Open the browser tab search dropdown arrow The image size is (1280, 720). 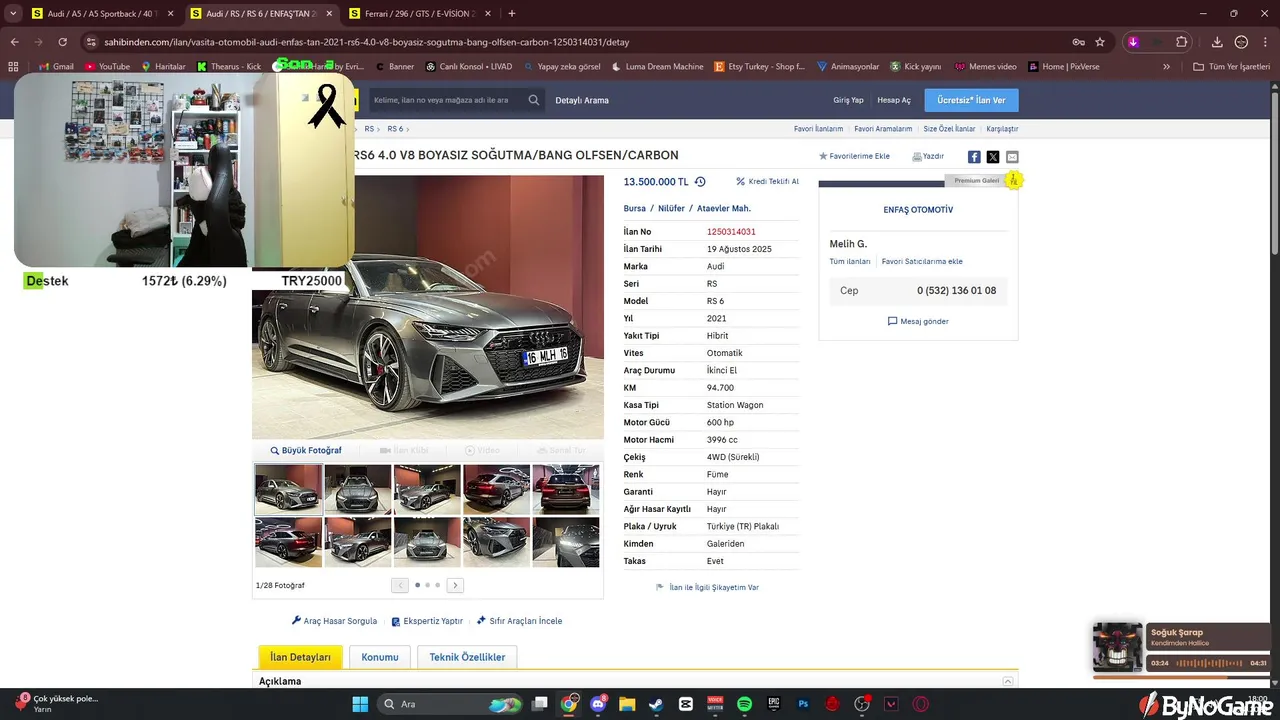13,14
